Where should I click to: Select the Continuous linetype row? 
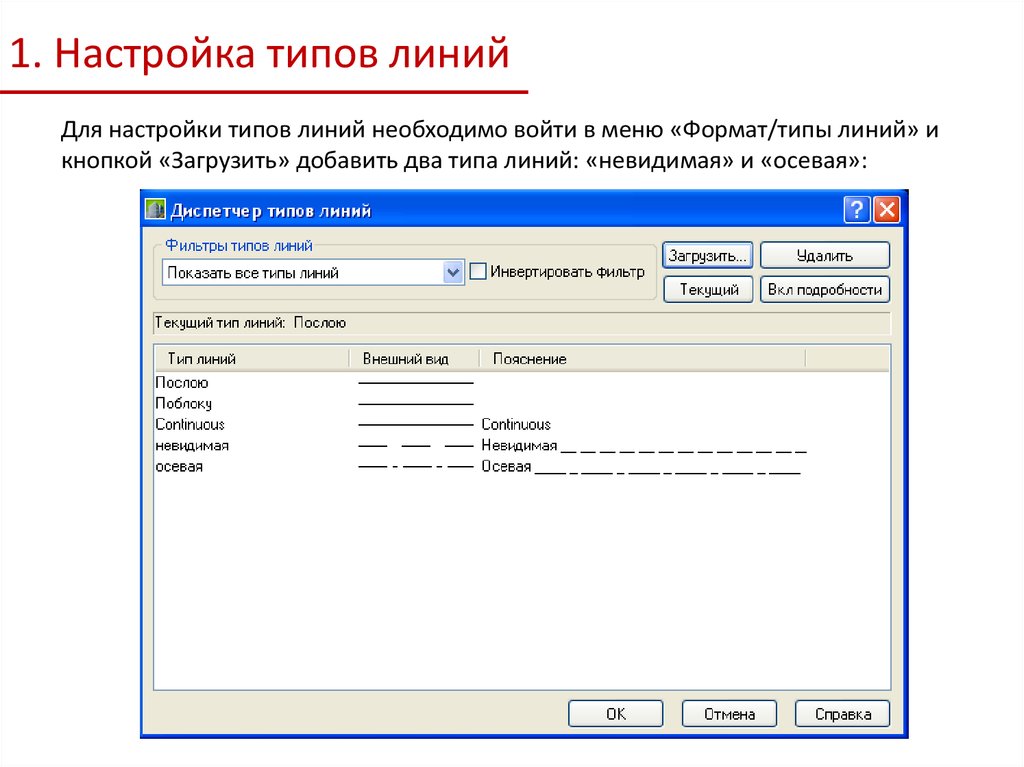point(522,424)
